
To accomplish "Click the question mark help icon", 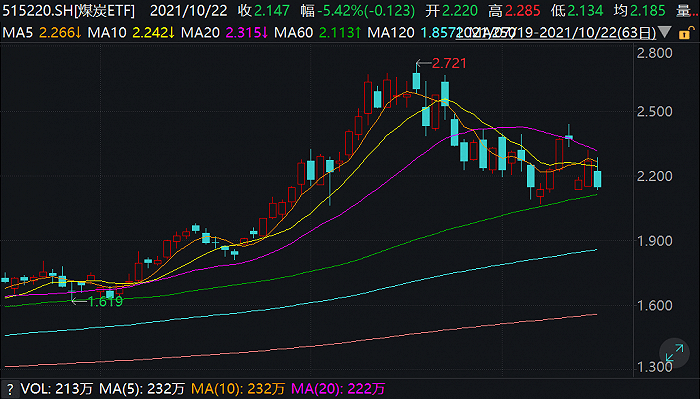I will (x=9, y=389).
